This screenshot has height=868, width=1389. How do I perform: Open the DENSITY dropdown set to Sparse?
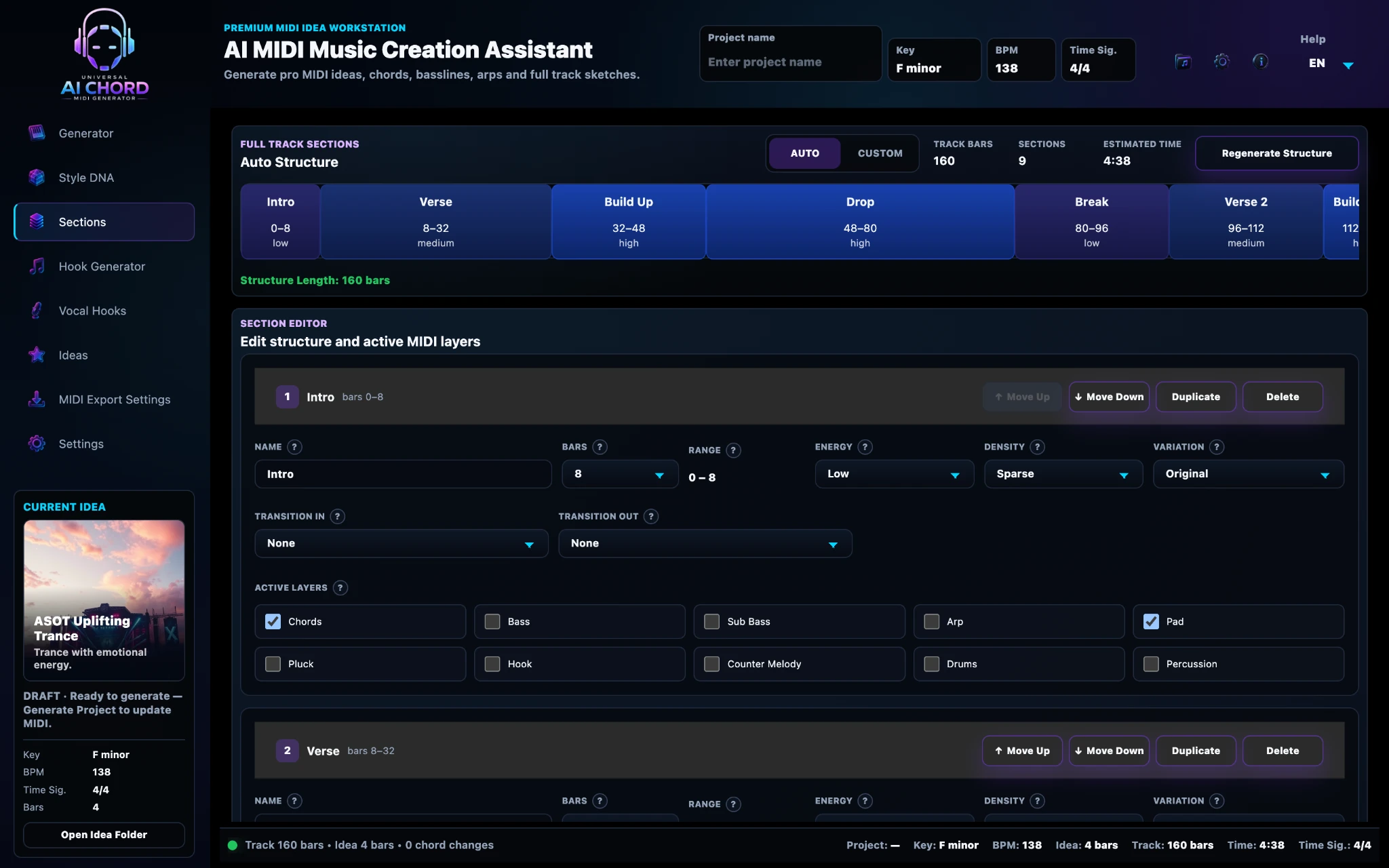pyautogui.click(x=1063, y=474)
